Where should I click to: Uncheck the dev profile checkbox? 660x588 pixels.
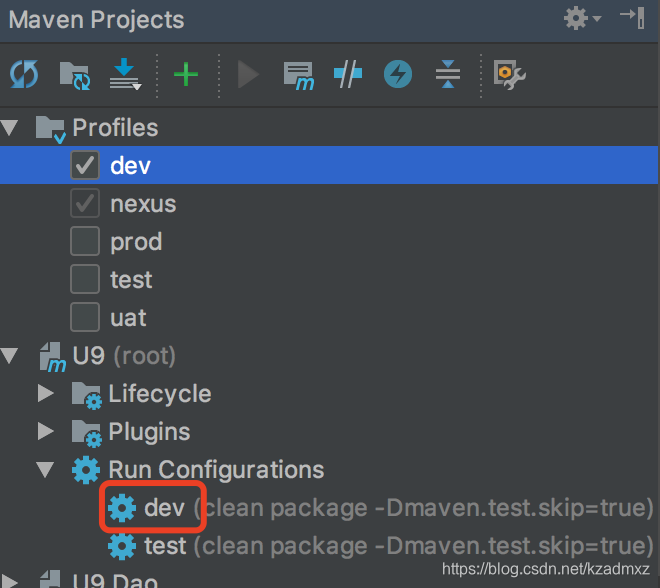point(85,165)
